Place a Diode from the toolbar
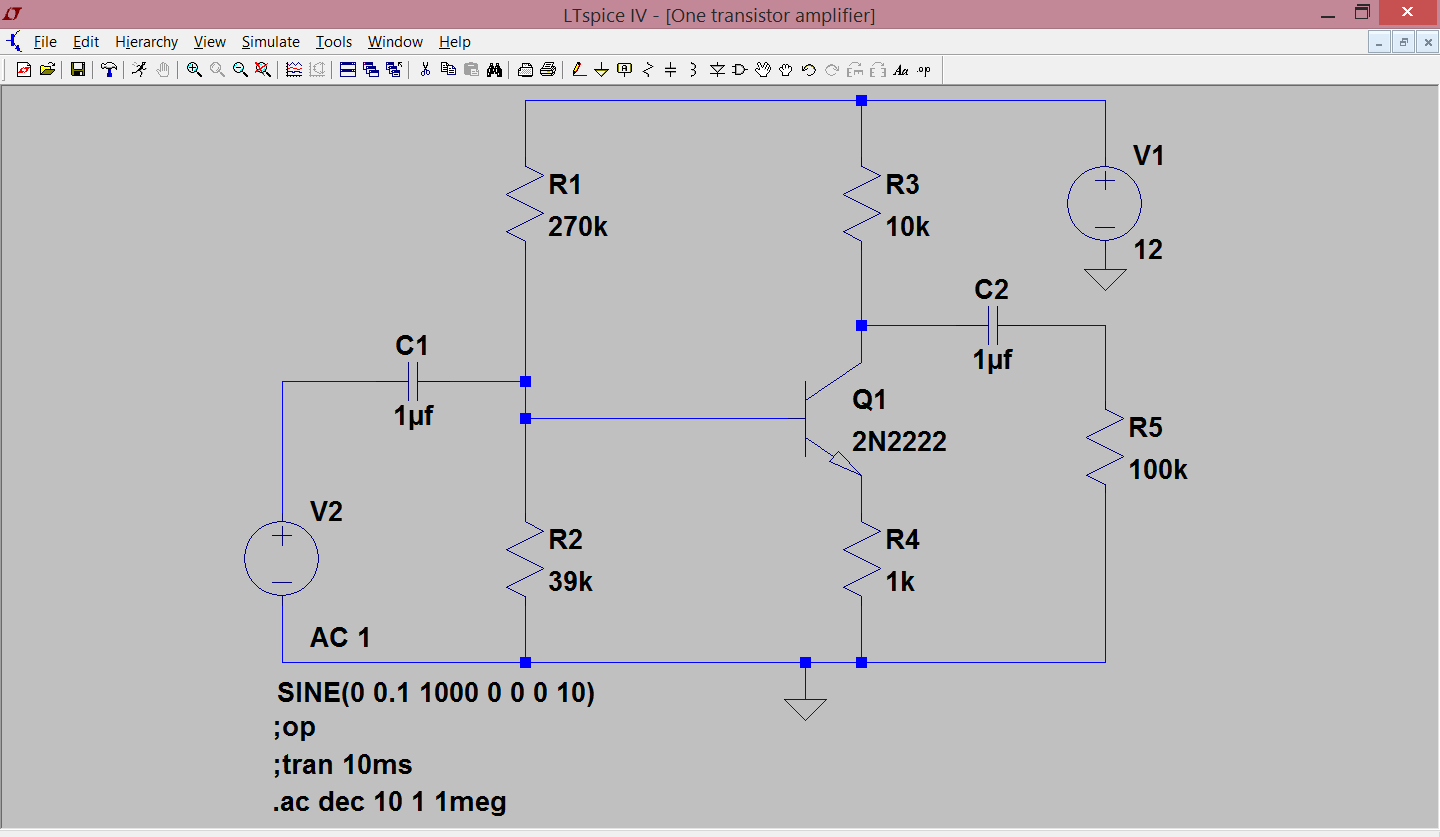1440x837 pixels. point(717,70)
